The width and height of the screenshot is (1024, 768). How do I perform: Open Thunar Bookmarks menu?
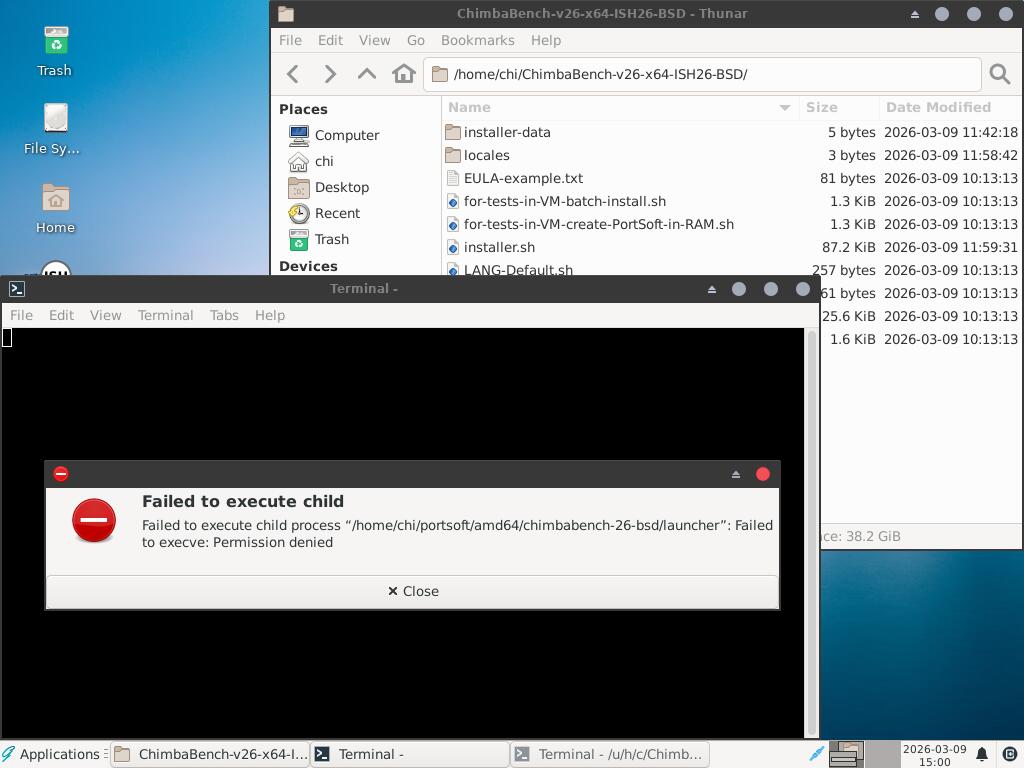point(477,40)
